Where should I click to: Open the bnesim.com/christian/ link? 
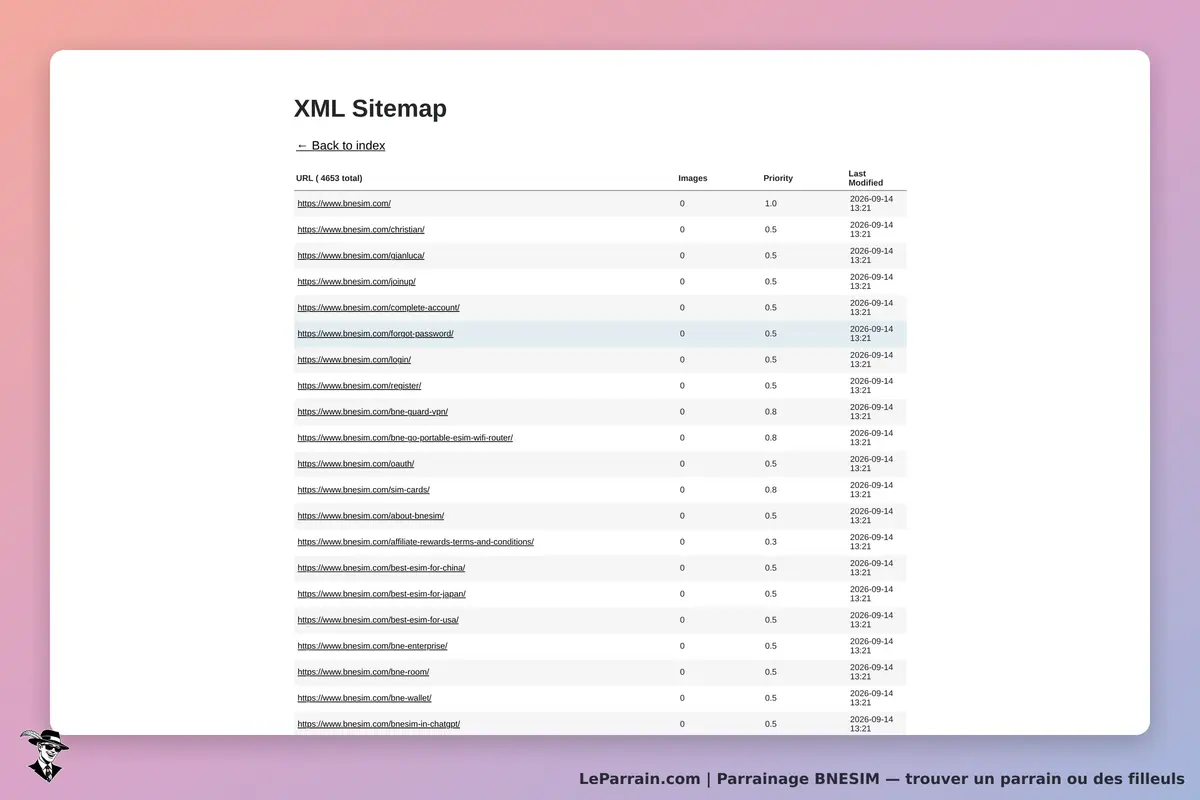coord(361,230)
